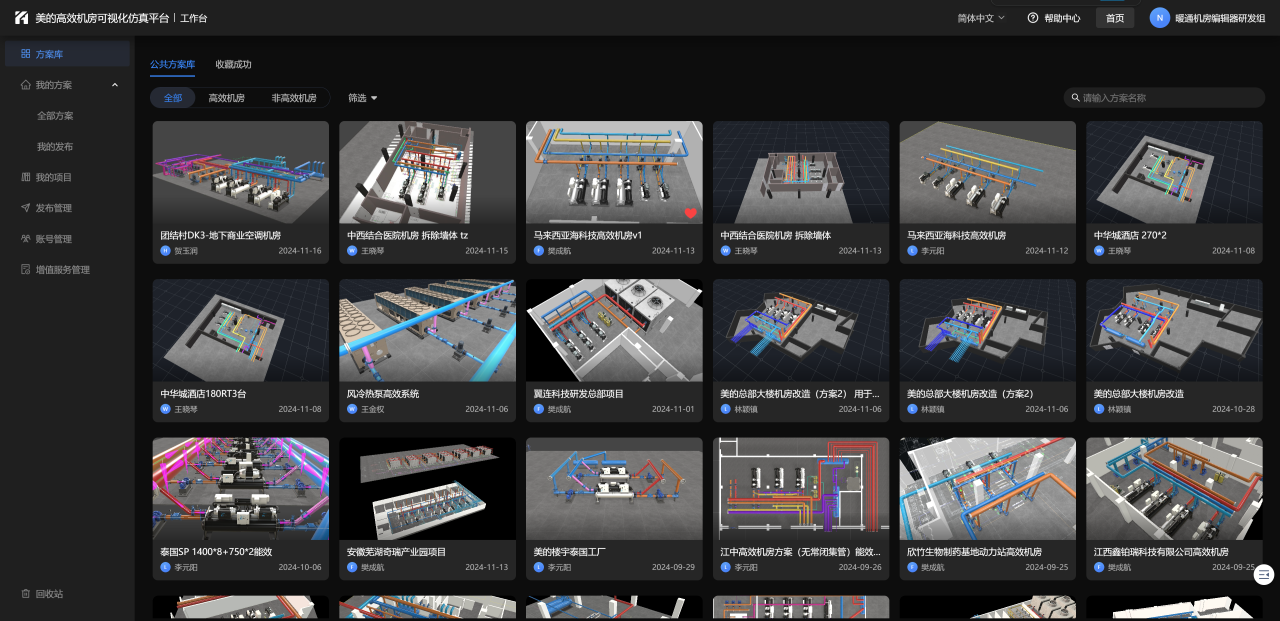Click the 帮助中心 question mark icon
1280x621 pixels.
(1033, 18)
